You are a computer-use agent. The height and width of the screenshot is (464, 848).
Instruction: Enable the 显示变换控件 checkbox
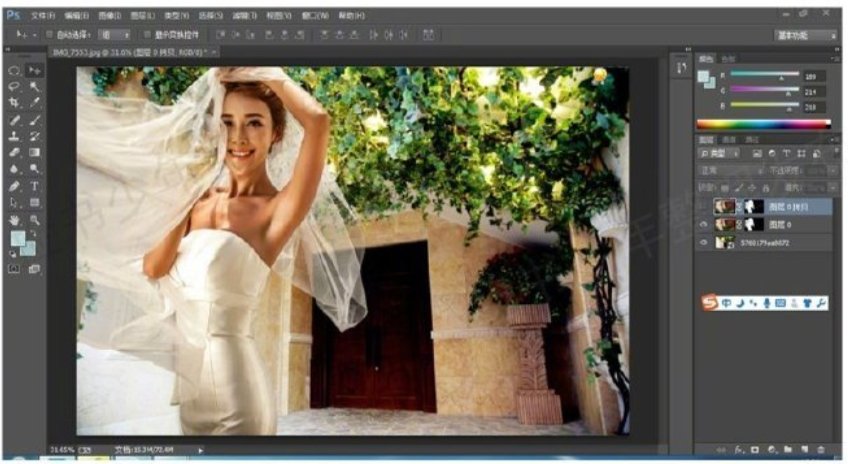[146, 34]
